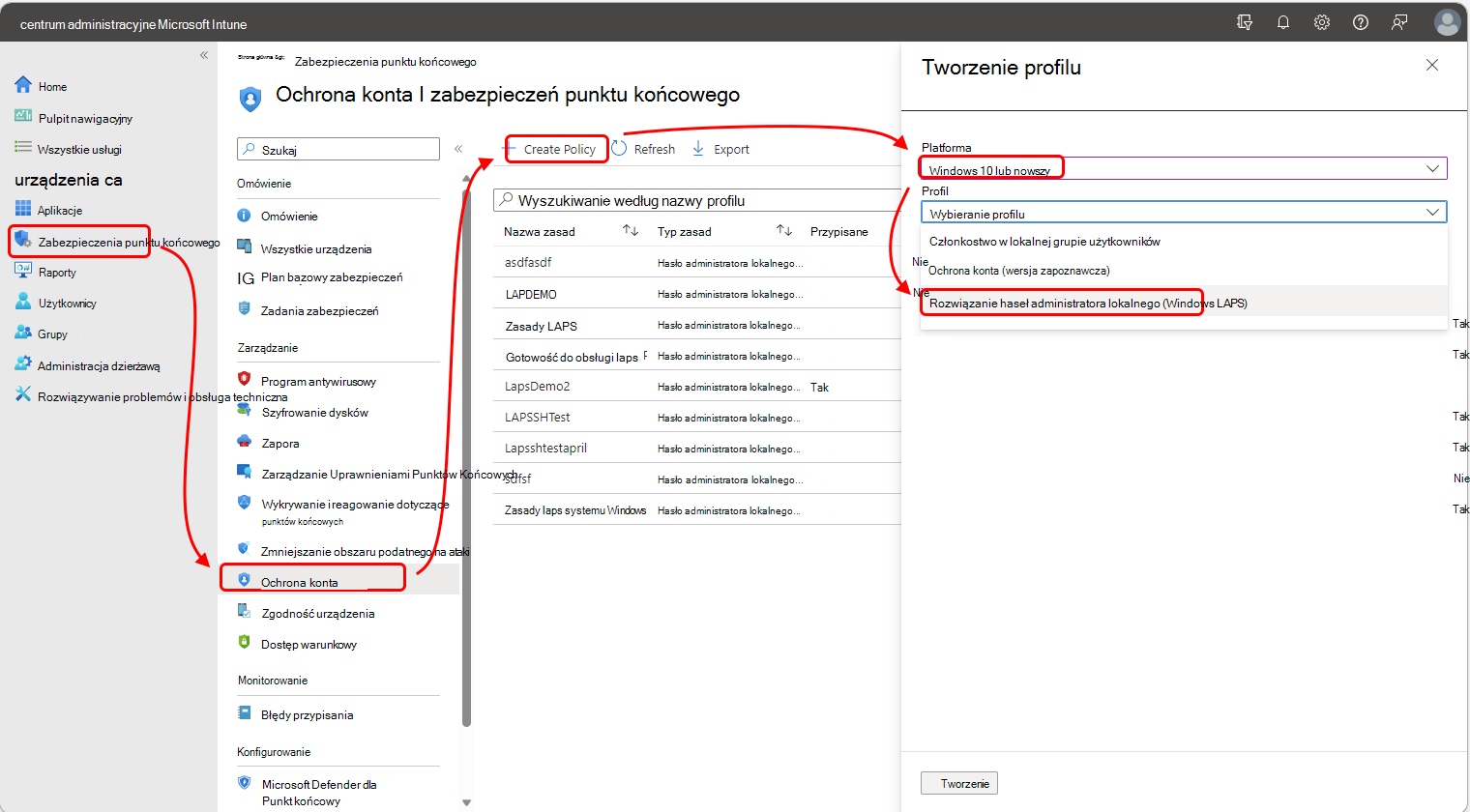Click the scrollbar down arrow in security menu
Screen dimensions: 1470x812
[466, 802]
